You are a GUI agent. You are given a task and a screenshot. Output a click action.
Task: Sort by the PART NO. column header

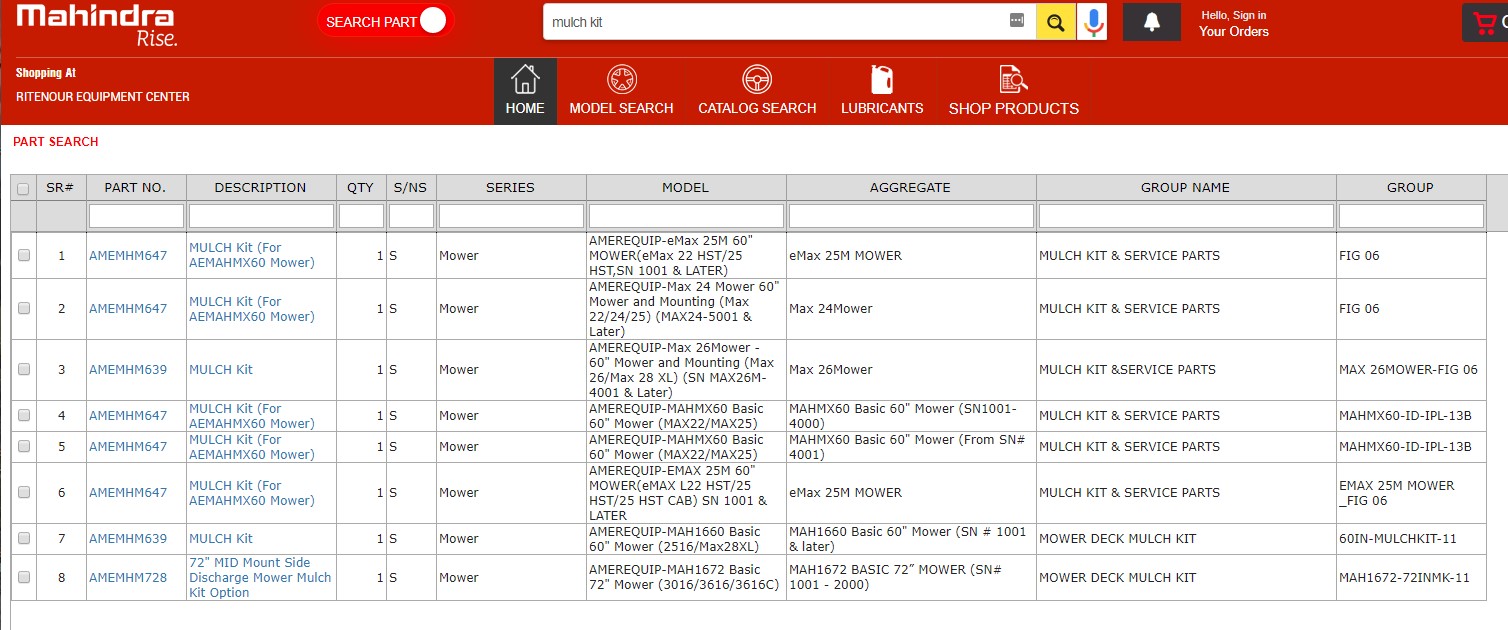136,188
